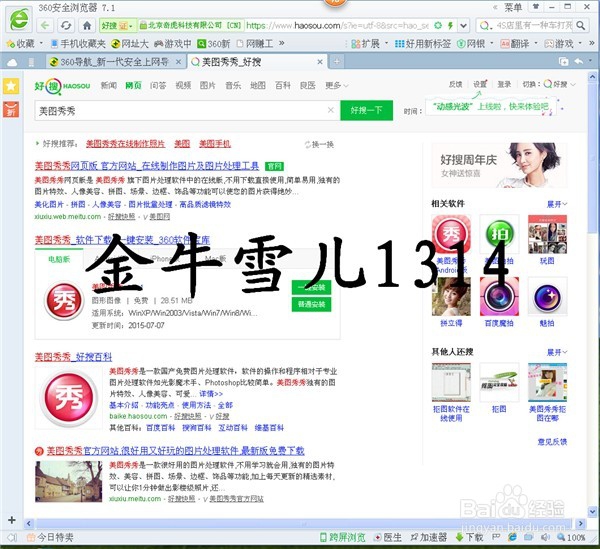Open 美图秀秀网页版 官方网站 result link
The height and width of the screenshot is (549, 600).
coord(147,166)
